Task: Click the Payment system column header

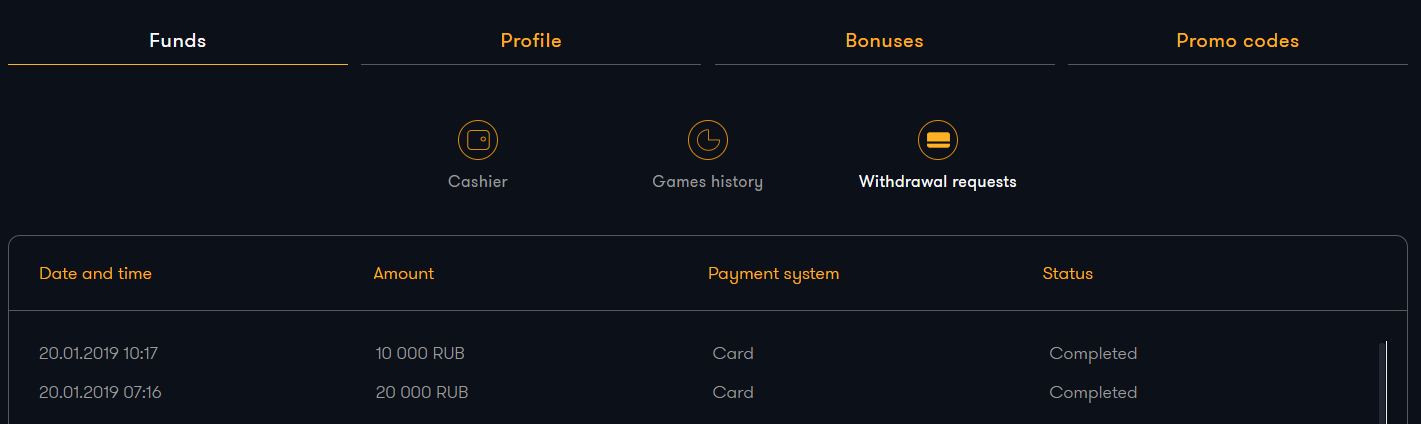Action: [x=774, y=273]
